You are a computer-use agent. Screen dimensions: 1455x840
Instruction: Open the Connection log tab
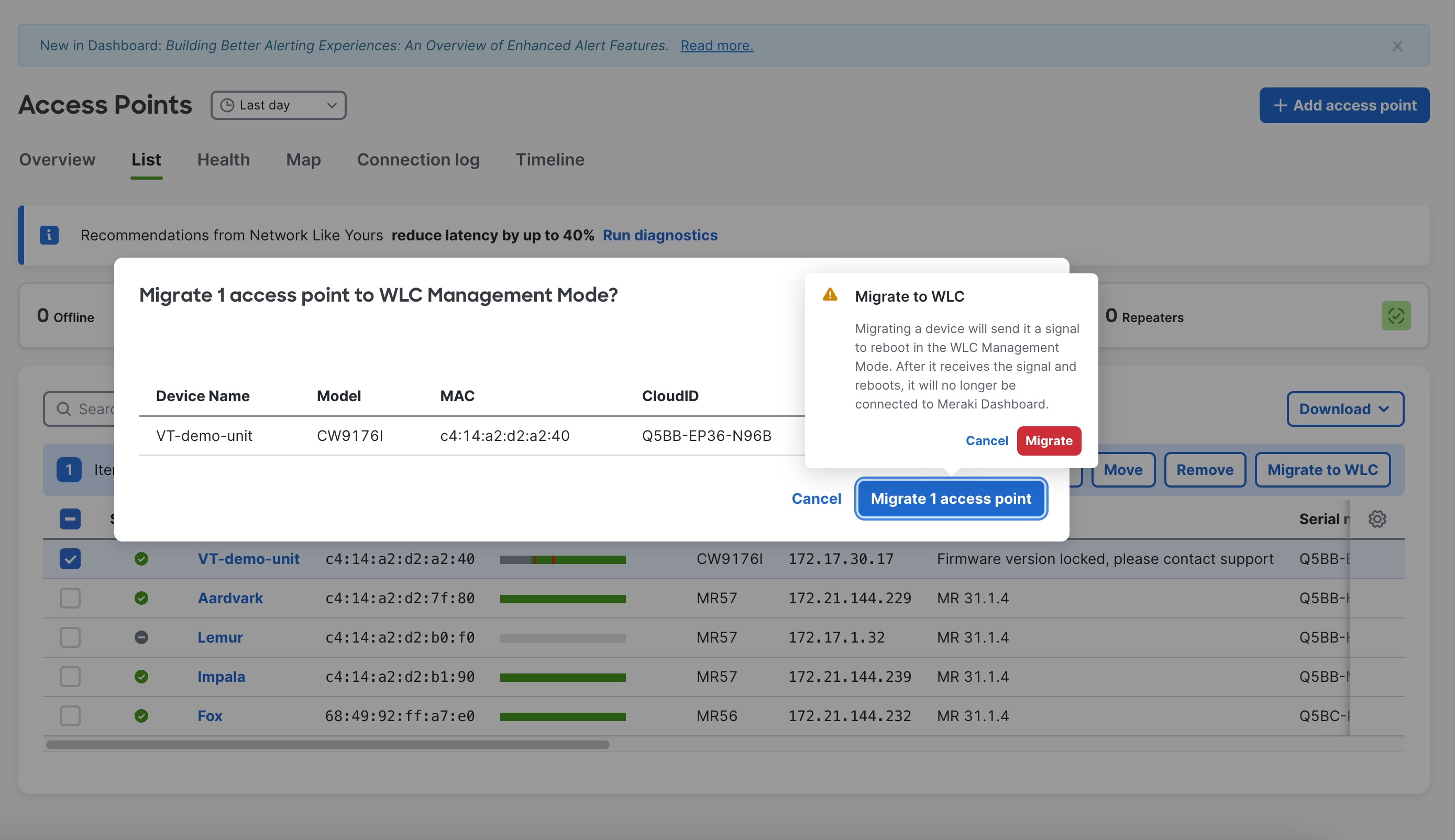(x=417, y=160)
